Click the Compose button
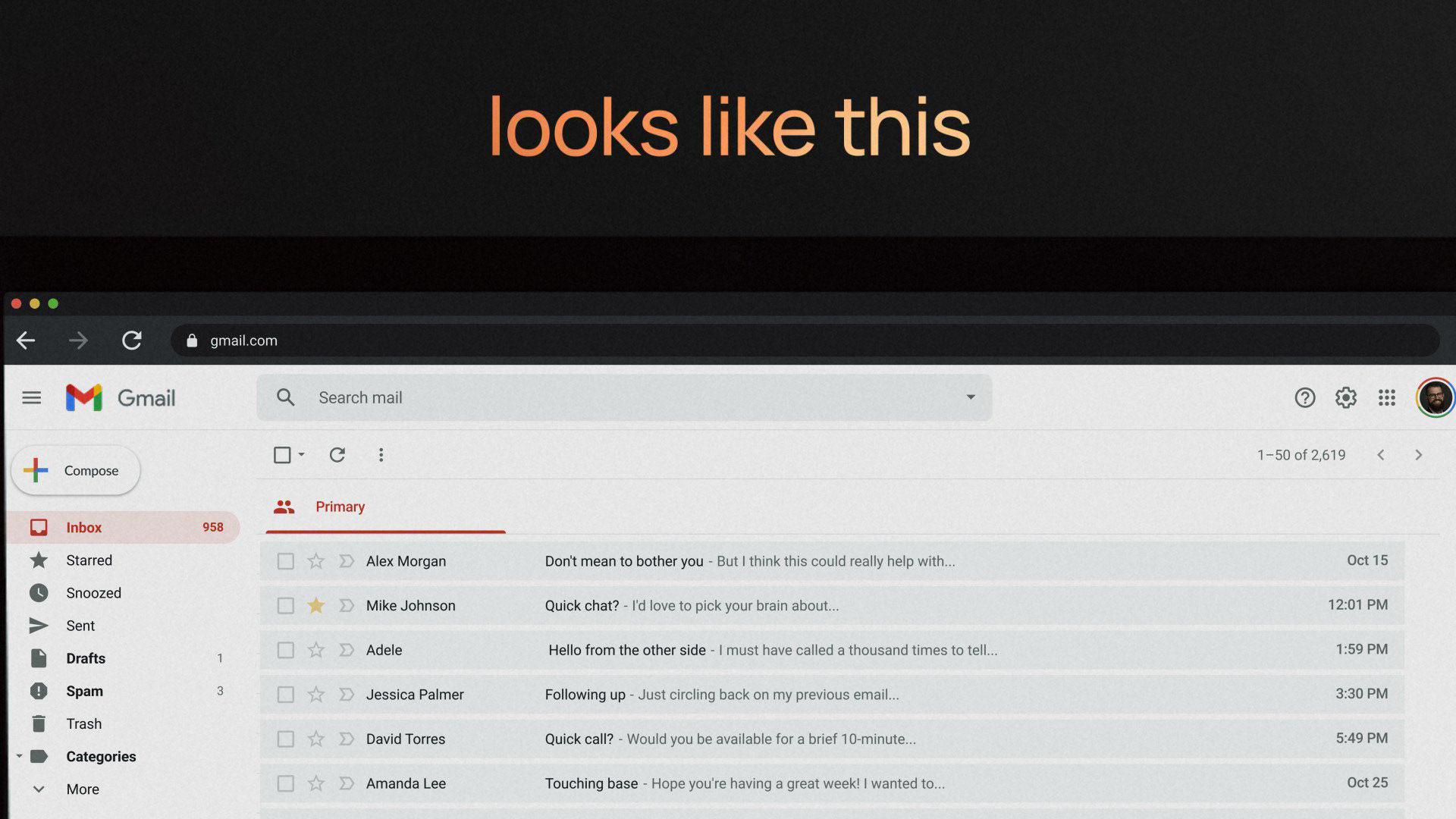The image size is (1456, 819). pos(76,470)
